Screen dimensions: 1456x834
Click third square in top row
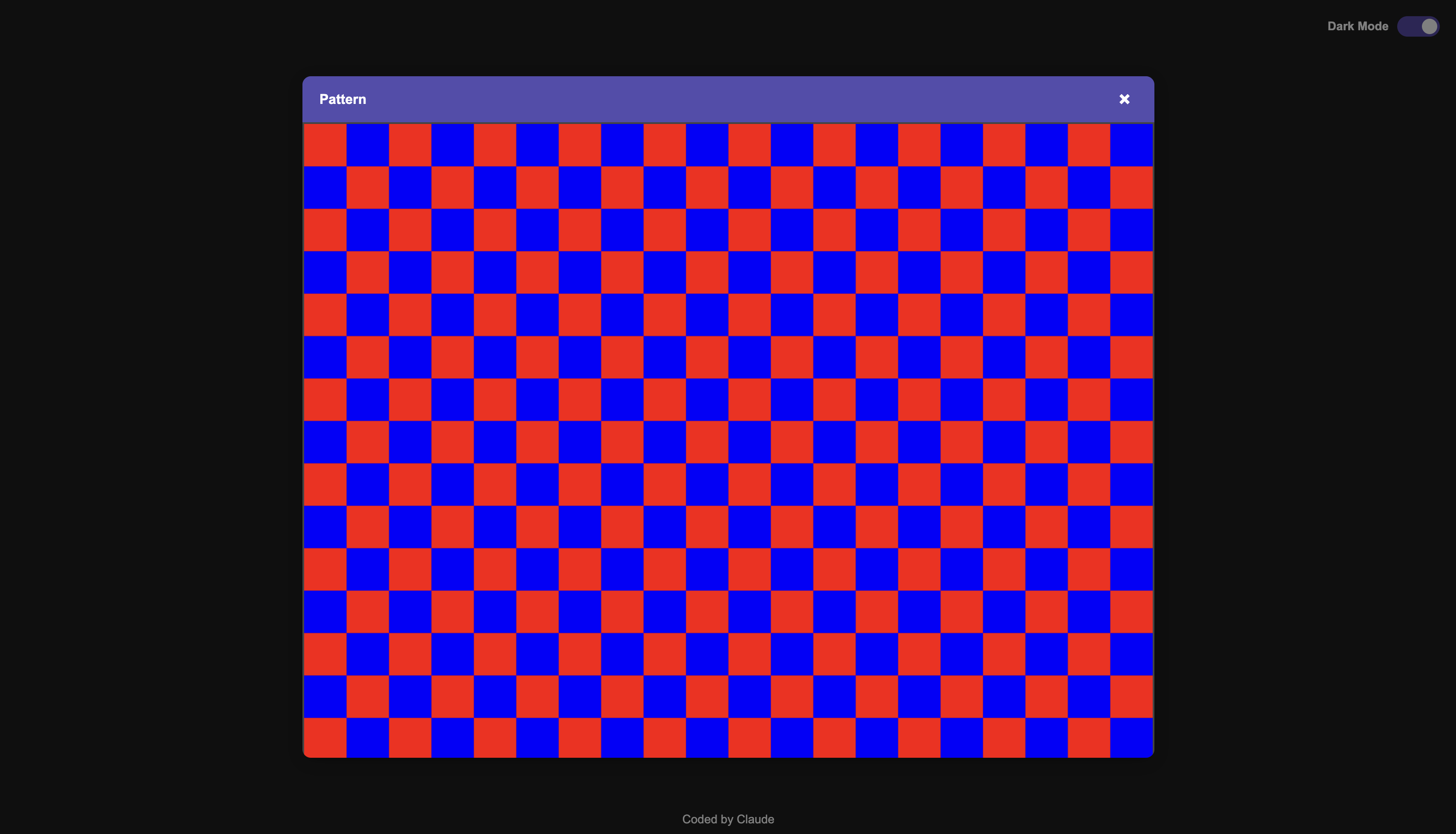click(410, 145)
